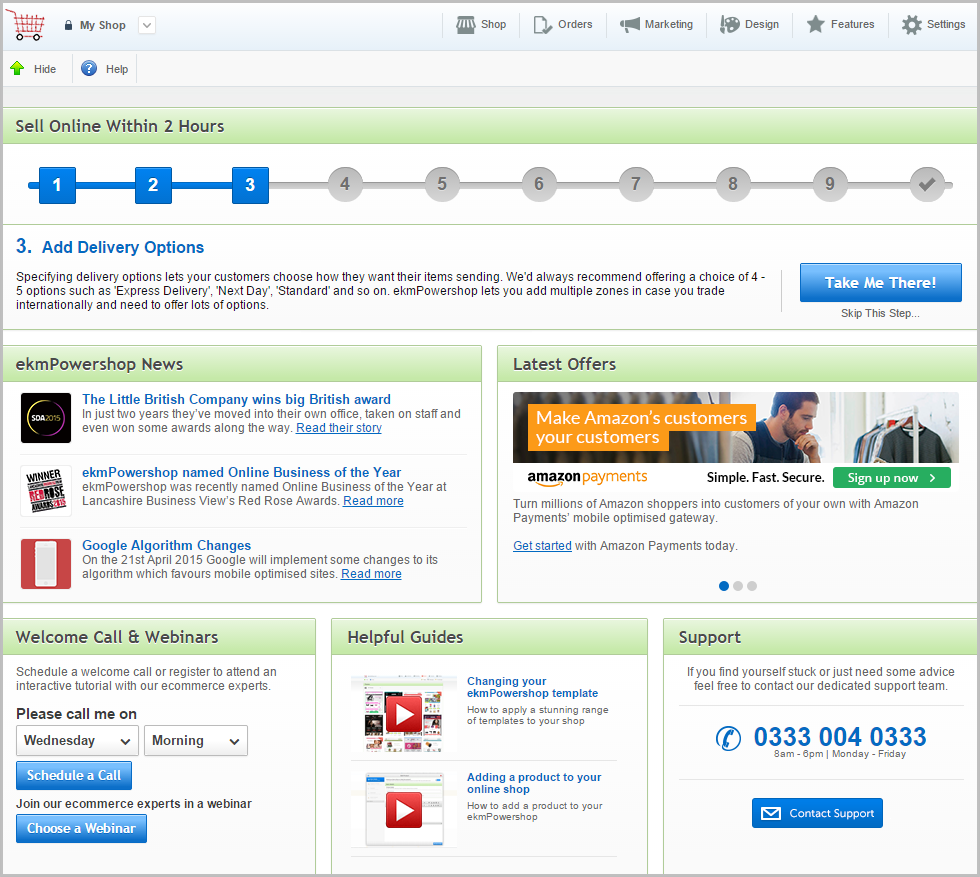Open the Design menu
Screen dimensions: 980x877
coord(749,25)
